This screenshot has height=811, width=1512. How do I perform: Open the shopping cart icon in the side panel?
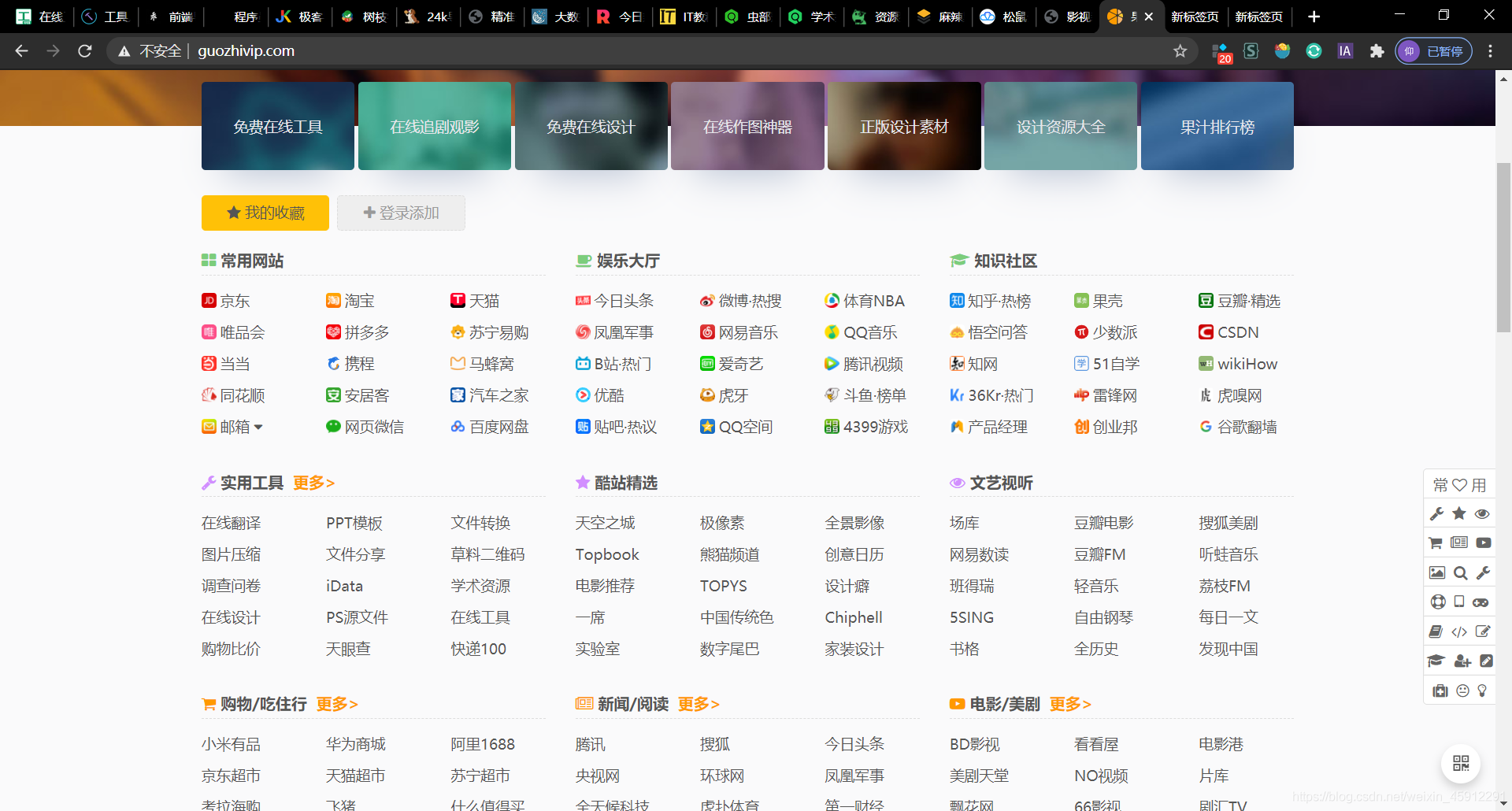(x=1436, y=543)
